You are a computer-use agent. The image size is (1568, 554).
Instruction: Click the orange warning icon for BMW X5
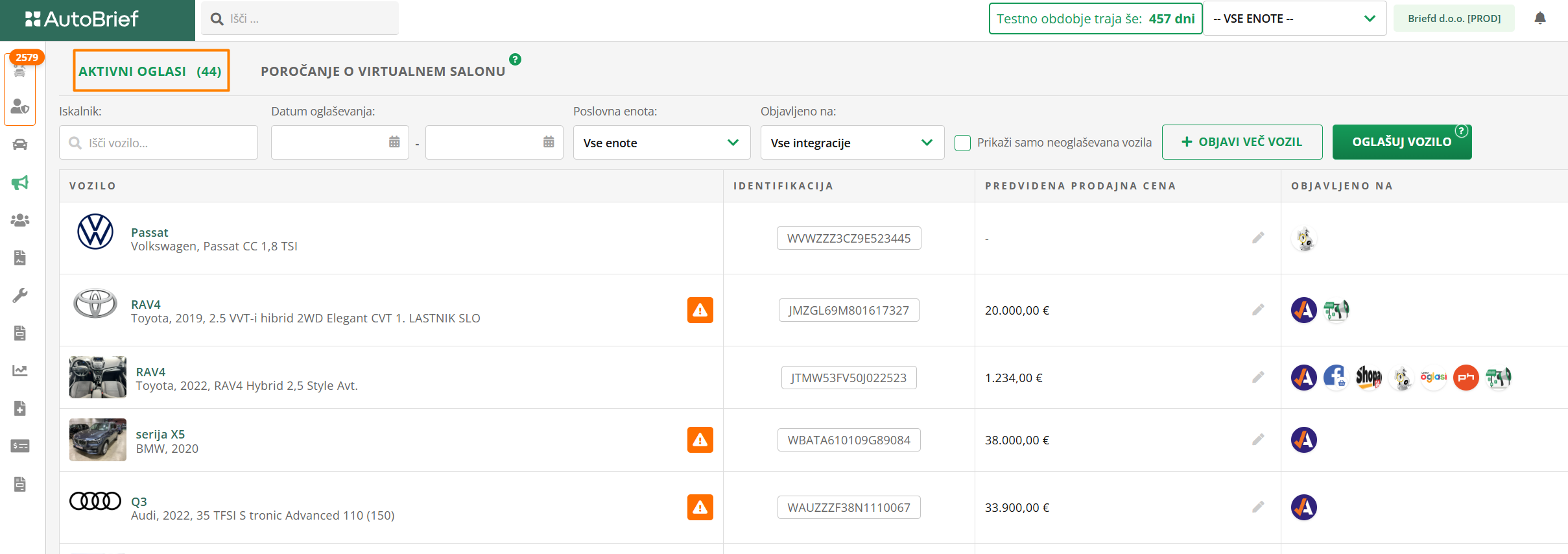[x=700, y=440]
